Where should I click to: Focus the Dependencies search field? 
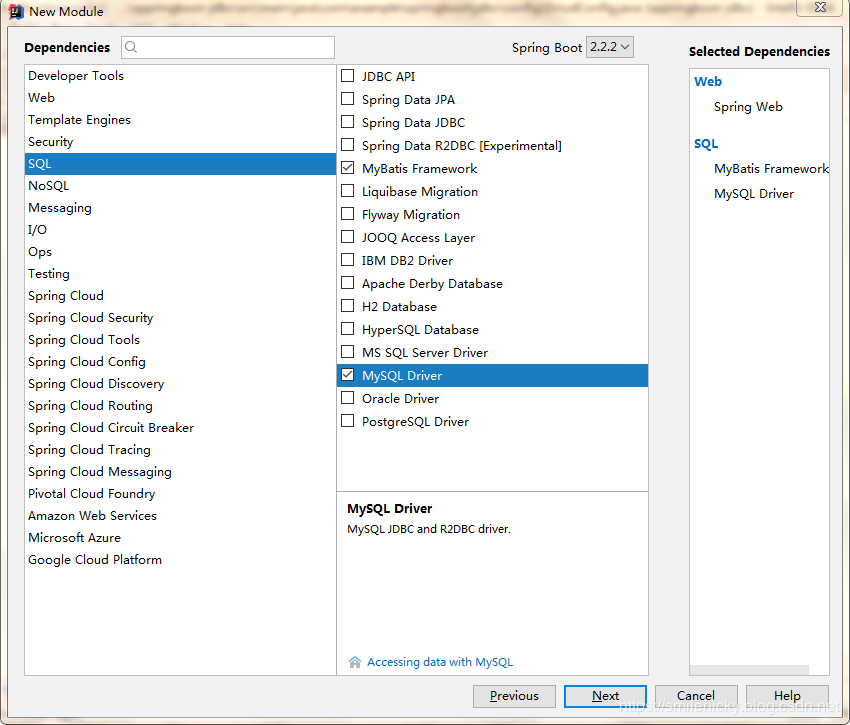(228, 47)
